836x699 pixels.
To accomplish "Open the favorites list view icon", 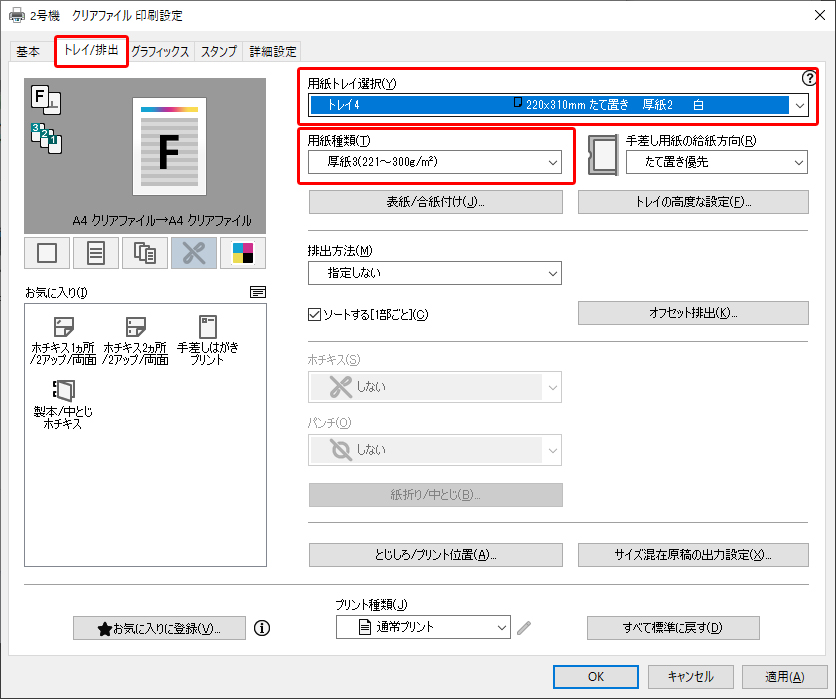I will [x=258, y=292].
